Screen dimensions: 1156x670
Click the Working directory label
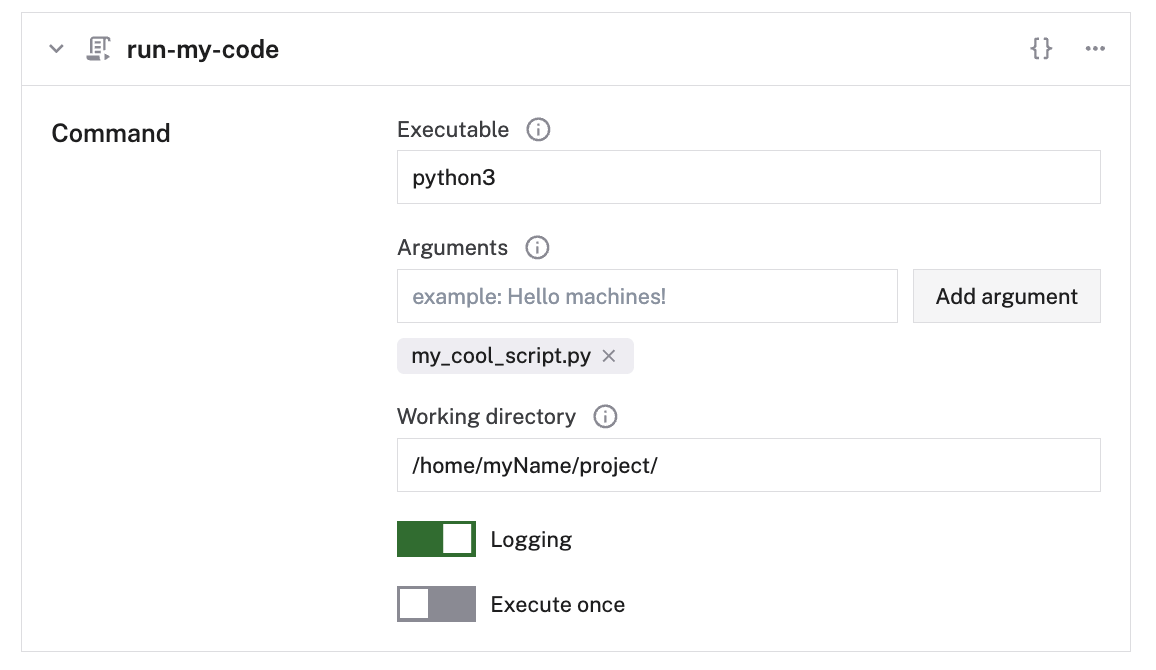click(x=486, y=417)
